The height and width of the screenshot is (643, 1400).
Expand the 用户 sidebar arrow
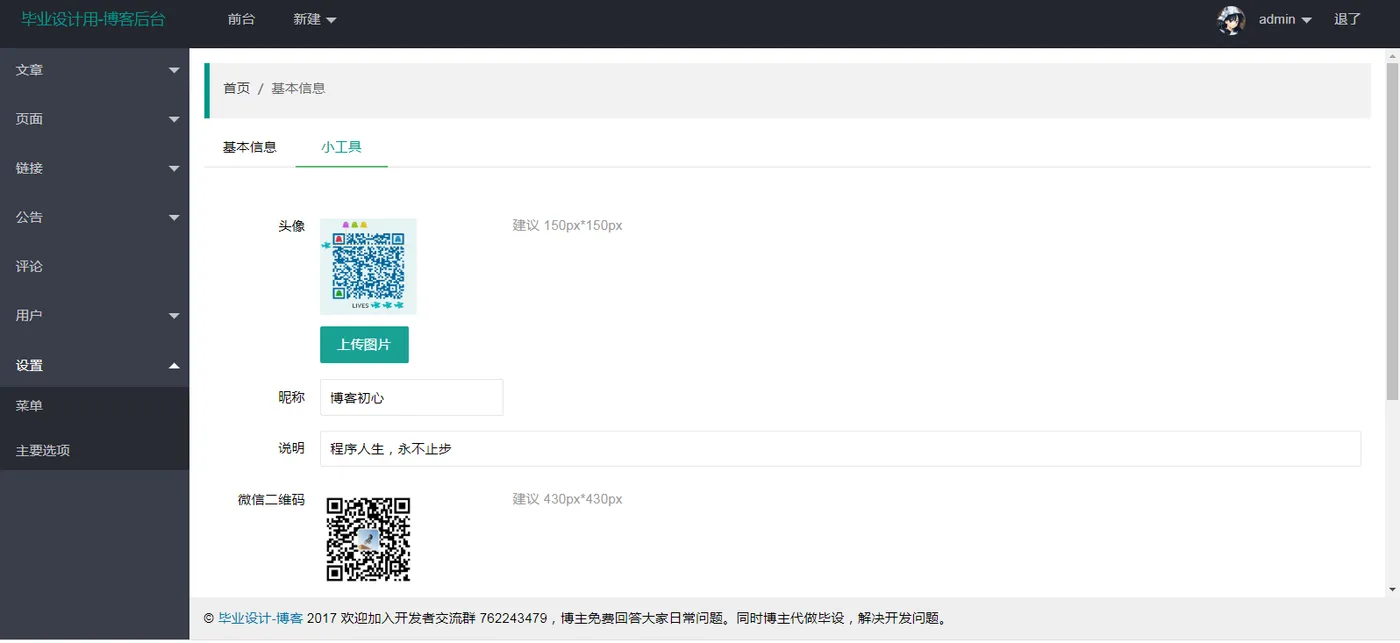pyautogui.click(x=174, y=316)
